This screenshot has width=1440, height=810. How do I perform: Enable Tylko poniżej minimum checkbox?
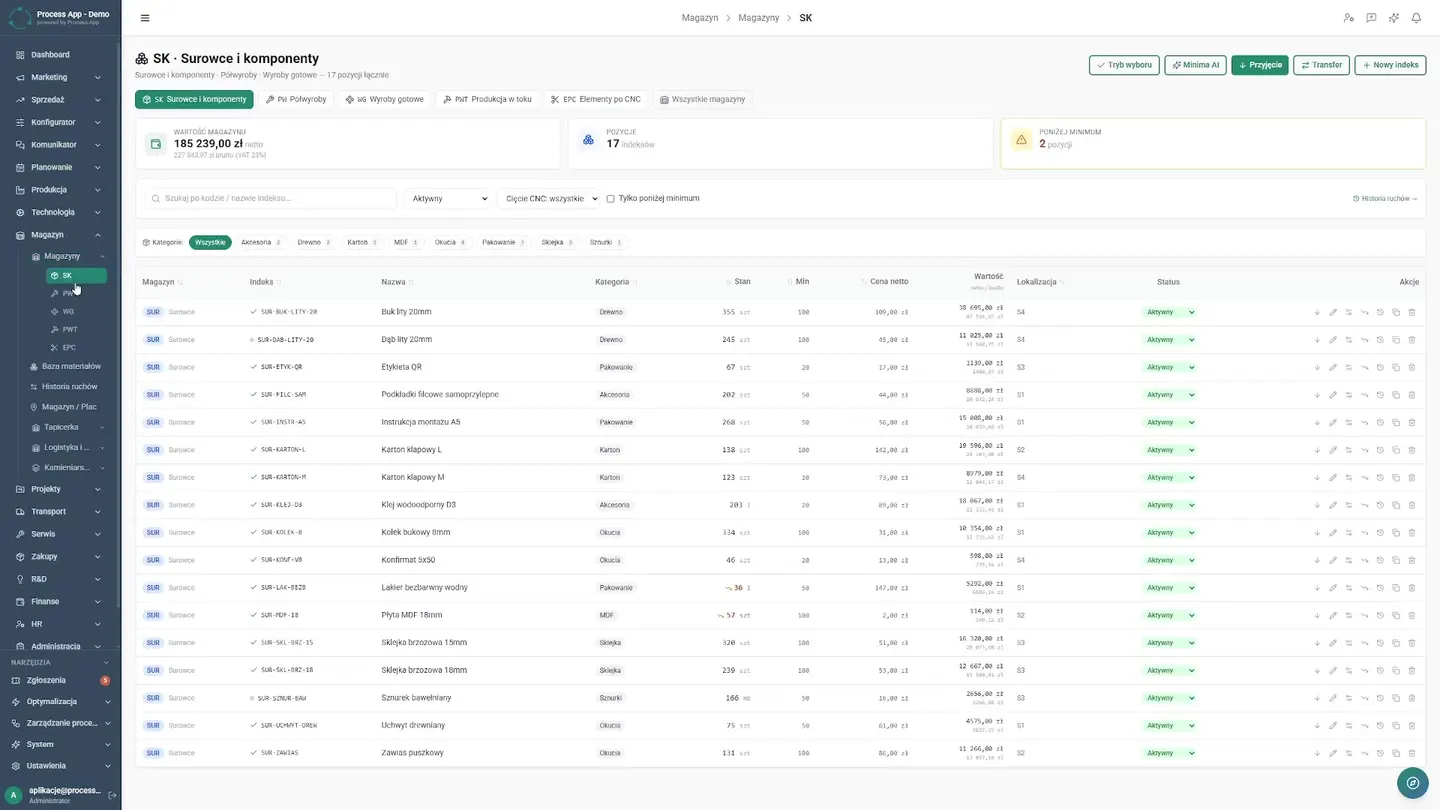point(610,199)
